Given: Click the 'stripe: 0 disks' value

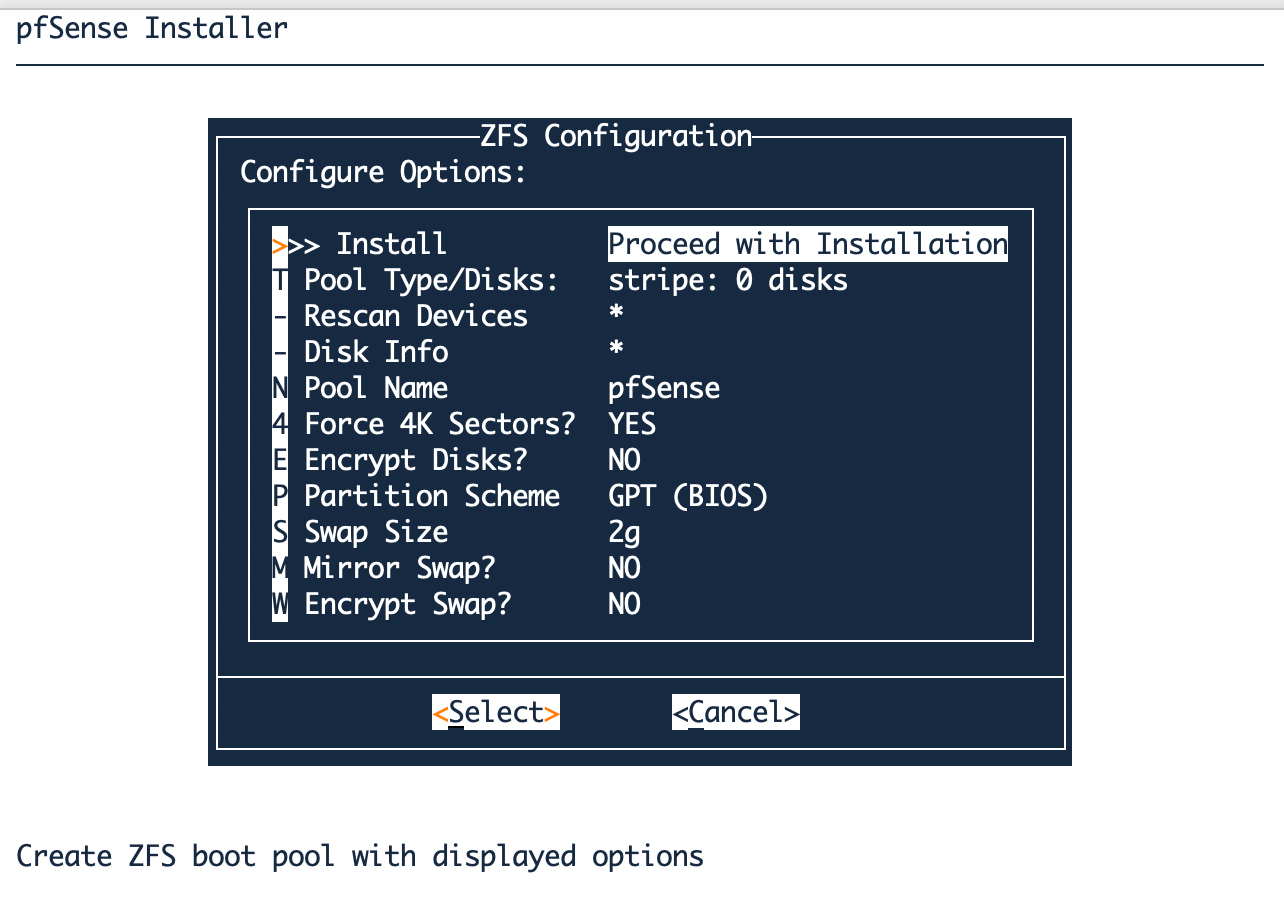Looking at the screenshot, I should [x=728, y=280].
